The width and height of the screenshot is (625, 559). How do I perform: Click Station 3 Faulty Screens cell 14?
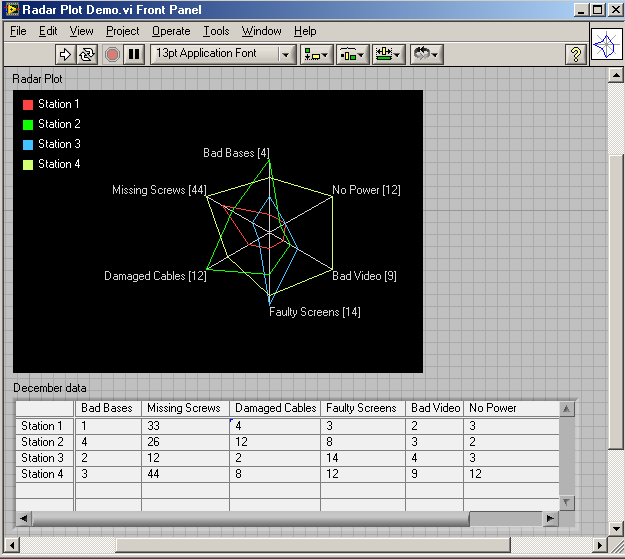(x=363, y=458)
